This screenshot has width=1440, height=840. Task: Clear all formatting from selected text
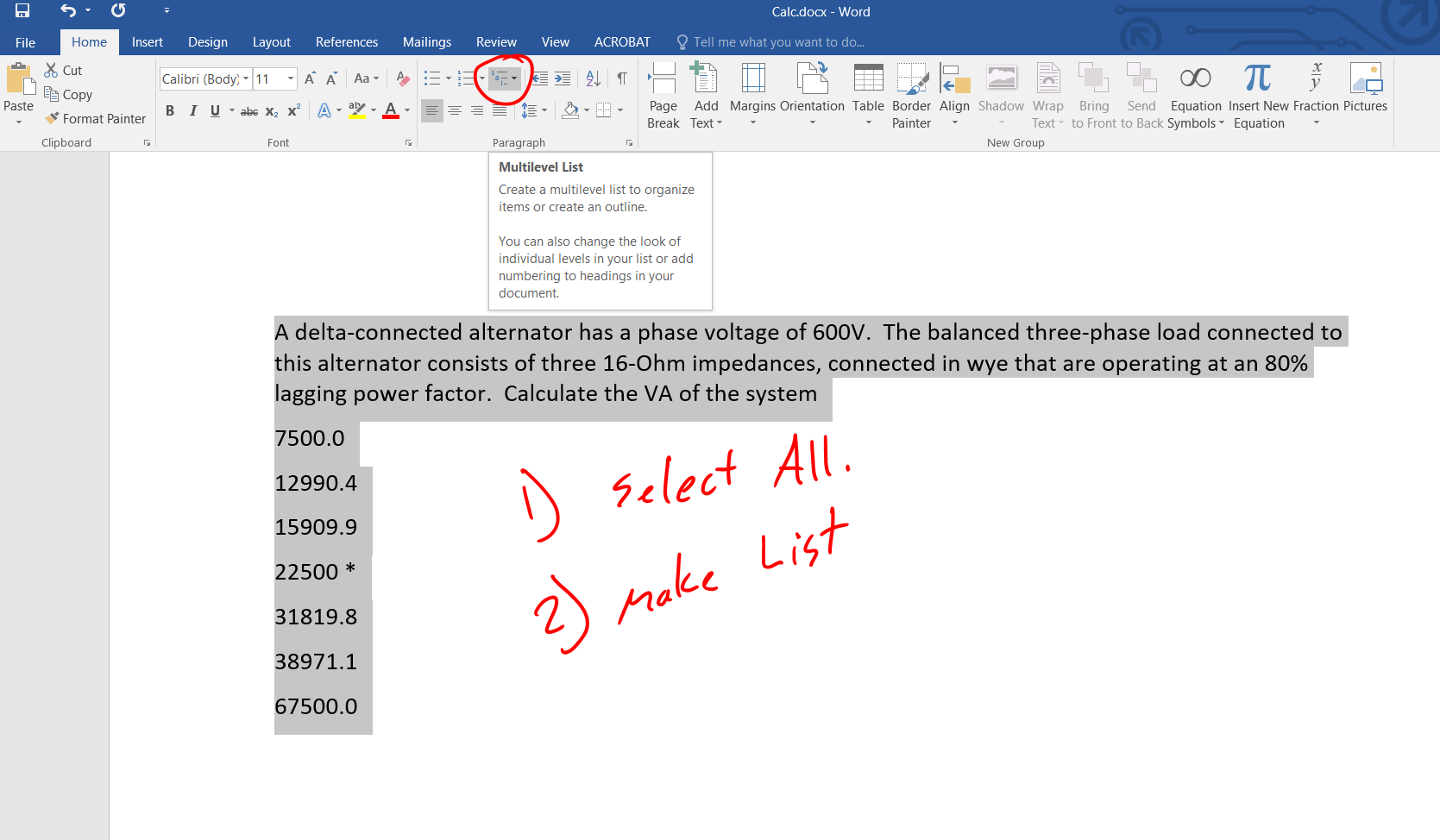pyautogui.click(x=402, y=78)
